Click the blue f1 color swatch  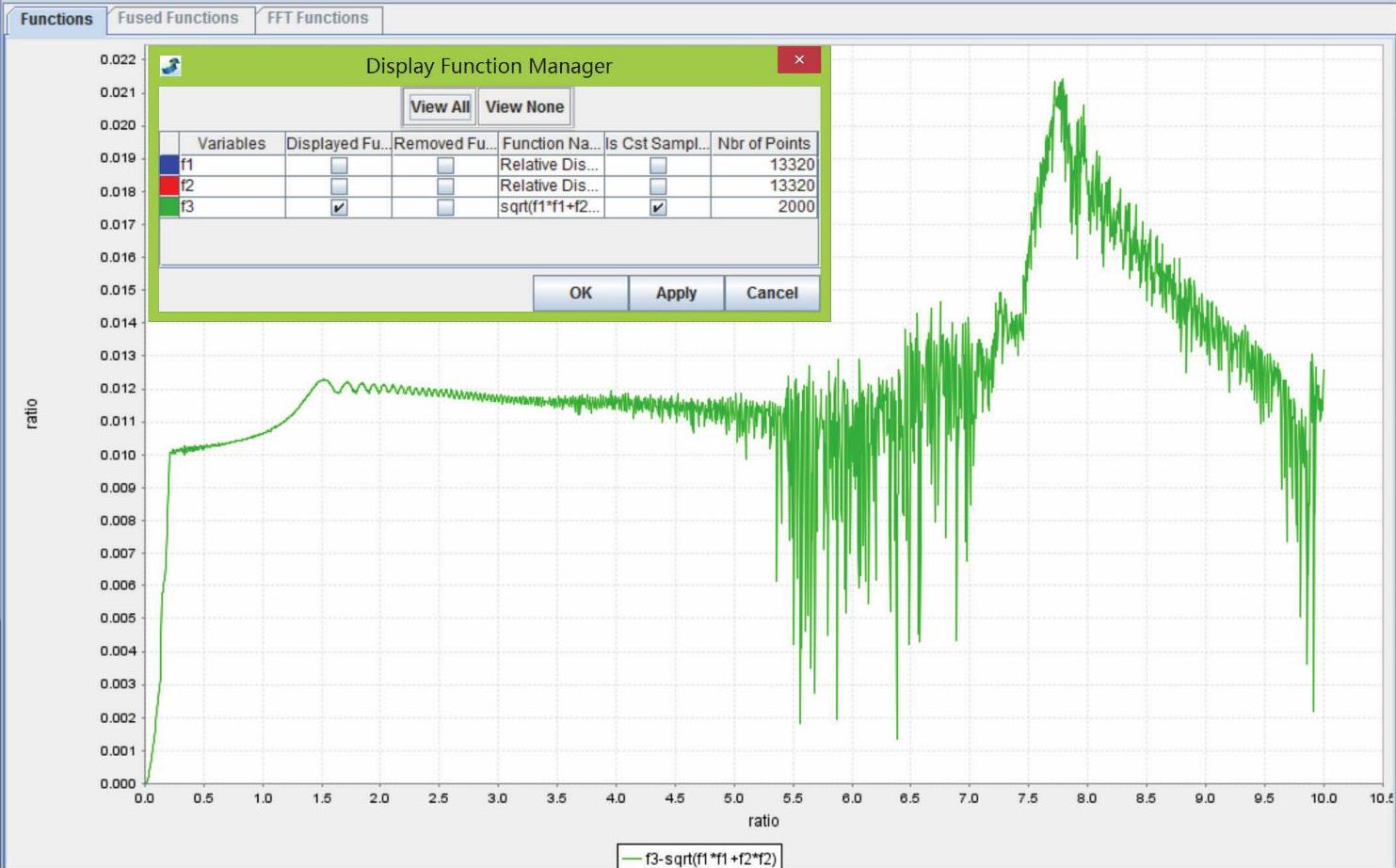pyautogui.click(x=169, y=165)
